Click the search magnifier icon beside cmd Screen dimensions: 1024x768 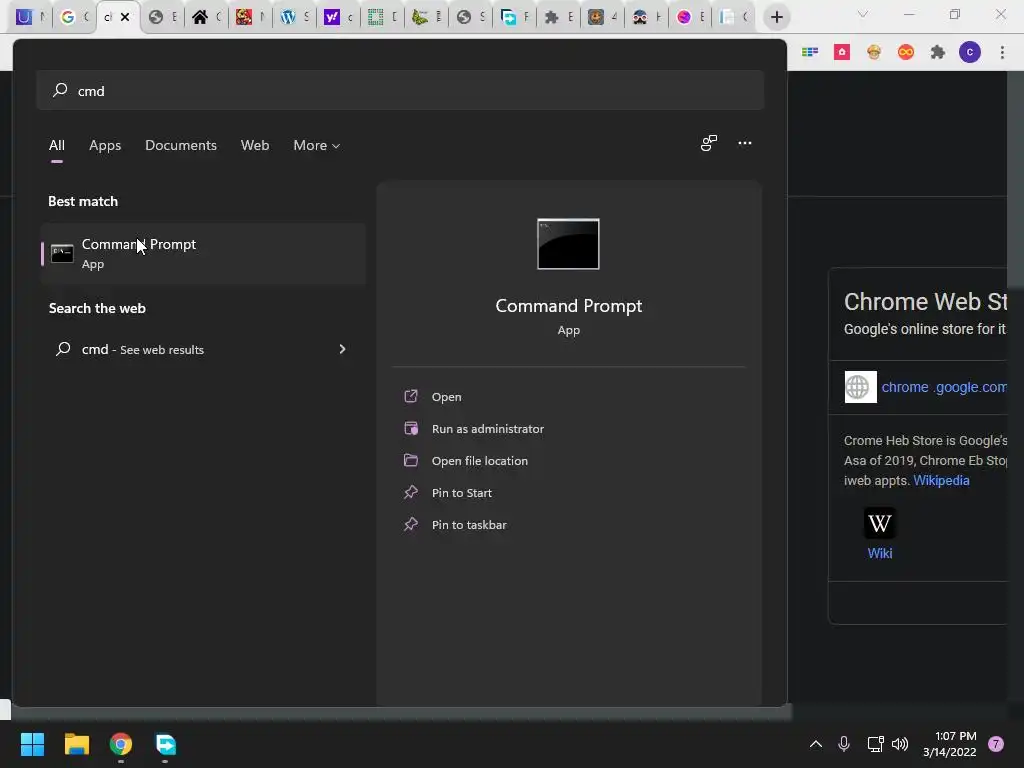[x=60, y=90]
